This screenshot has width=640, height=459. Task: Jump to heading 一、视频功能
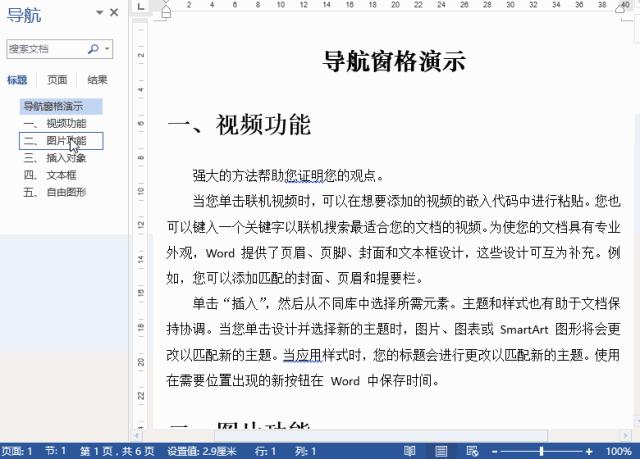(61, 124)
